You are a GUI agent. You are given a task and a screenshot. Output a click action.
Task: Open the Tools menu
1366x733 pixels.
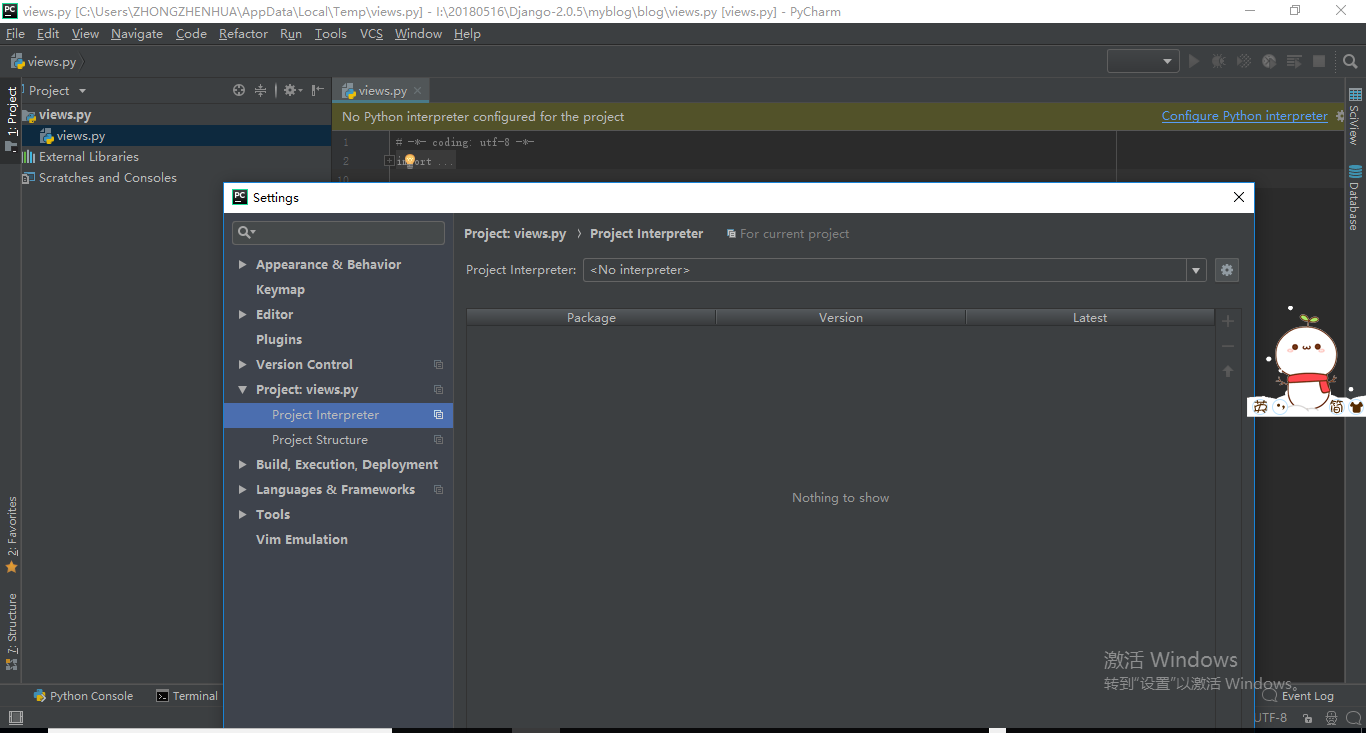(x=330, y=34)
